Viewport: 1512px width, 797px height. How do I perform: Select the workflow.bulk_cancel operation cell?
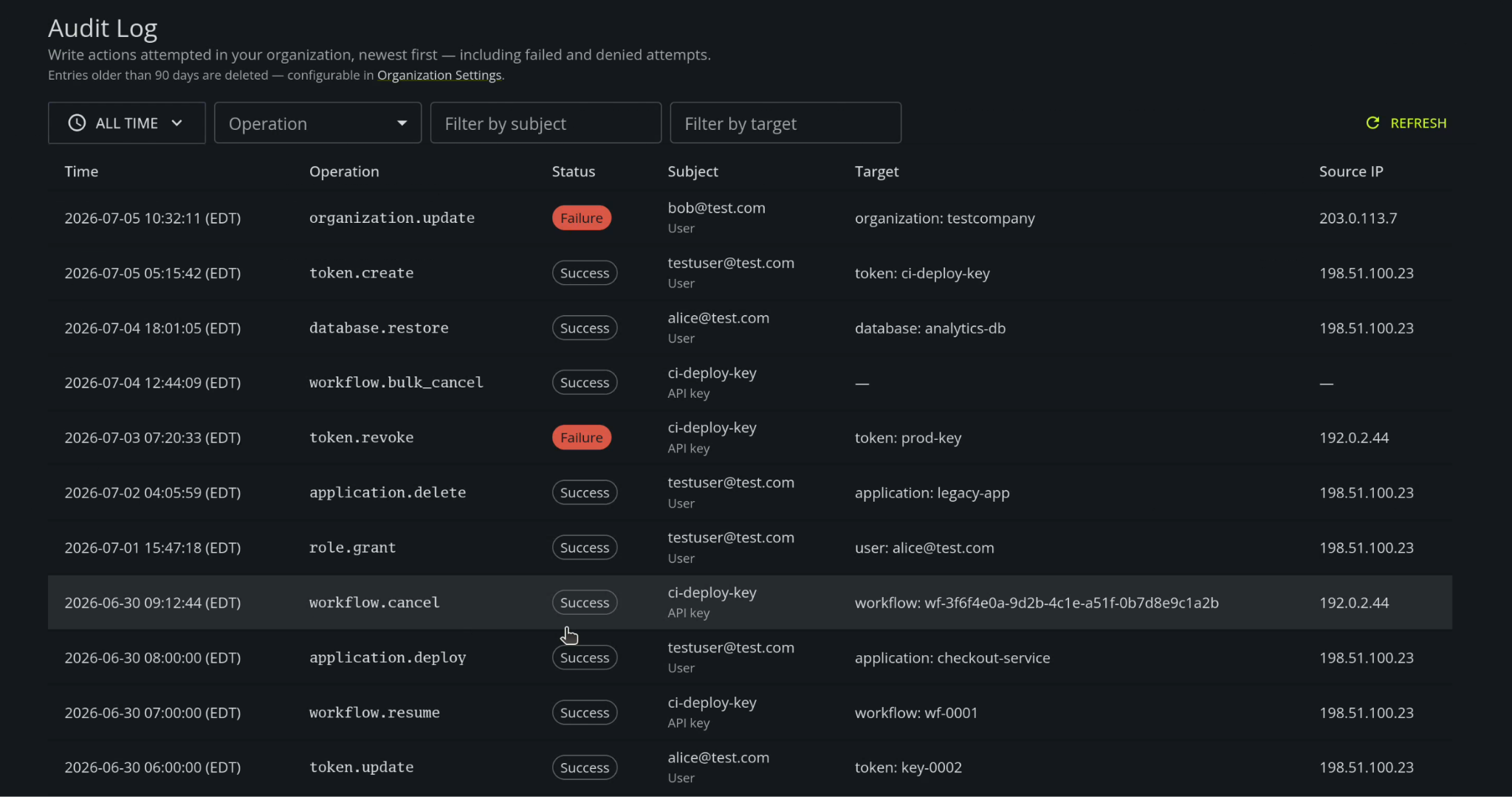click(396, 383)
